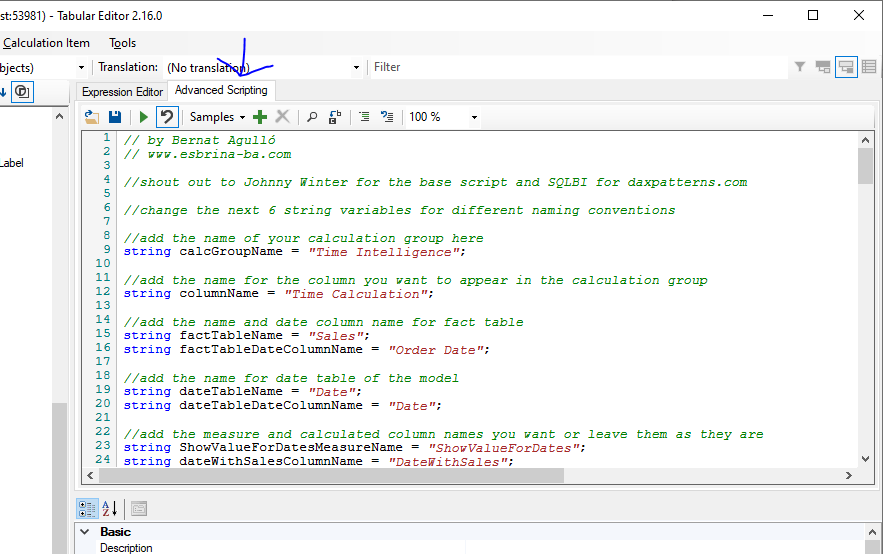Toggle the filter funnel icon
Screen dimensions: 883x554
pos(800,67)
